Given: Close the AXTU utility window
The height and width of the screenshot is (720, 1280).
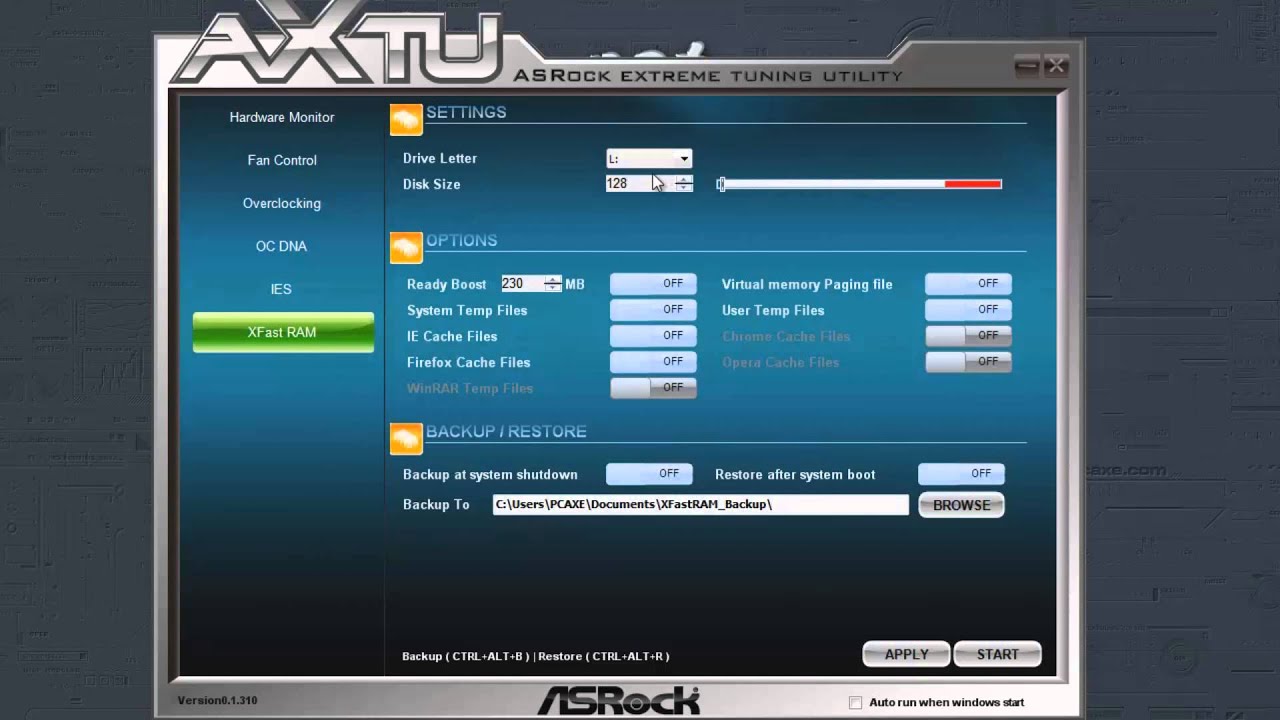Looking at the screenshot, I should coord(1055,67).
